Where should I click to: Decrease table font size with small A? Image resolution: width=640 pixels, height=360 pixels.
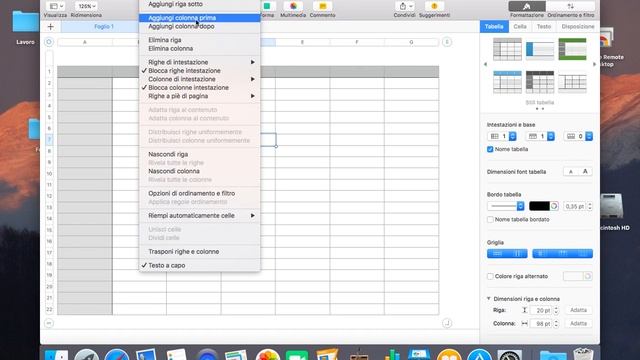(571, 172)
